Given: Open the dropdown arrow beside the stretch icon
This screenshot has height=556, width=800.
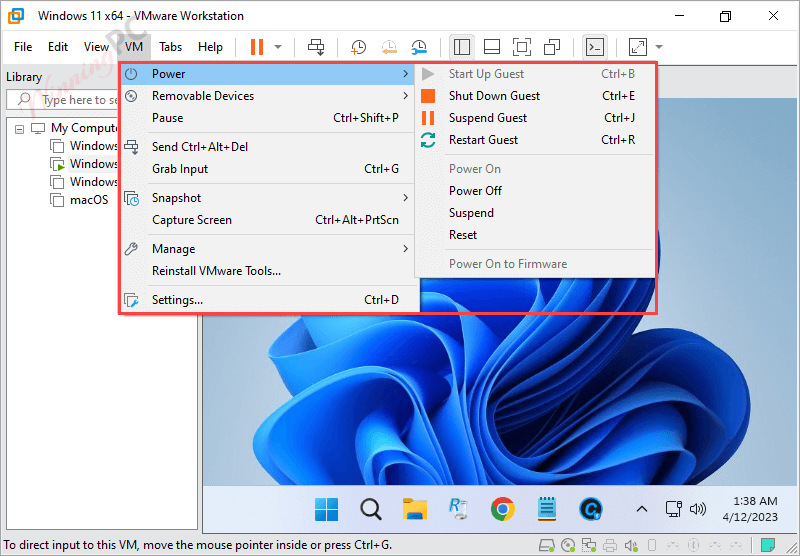Looking at the screenshot, I should click(x=659, y=47).
